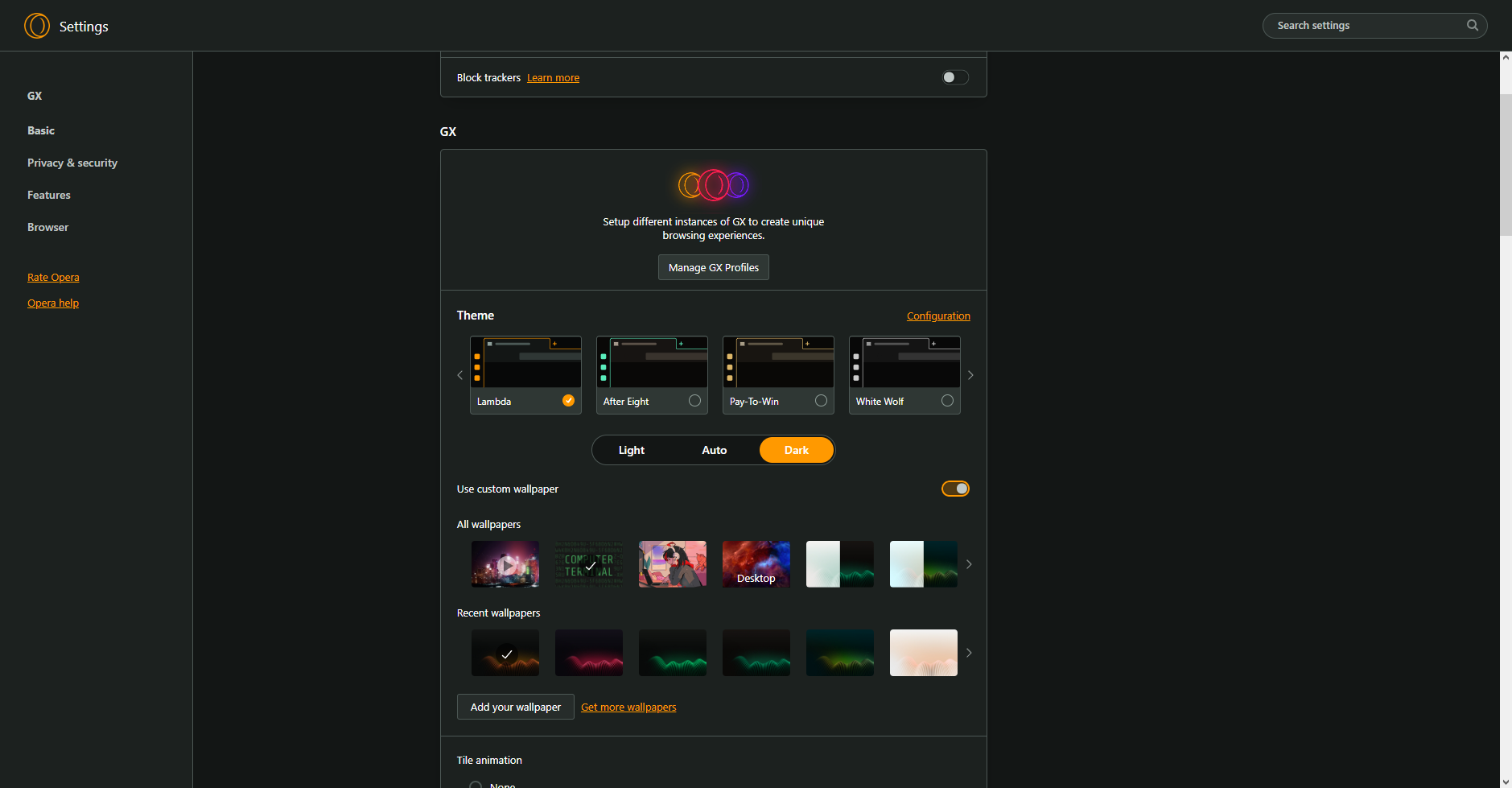The height and width of the screenshot is (788, 1512).
Task: Click the GX profiles colored rings icon
Action: click(x=714, y=185)
